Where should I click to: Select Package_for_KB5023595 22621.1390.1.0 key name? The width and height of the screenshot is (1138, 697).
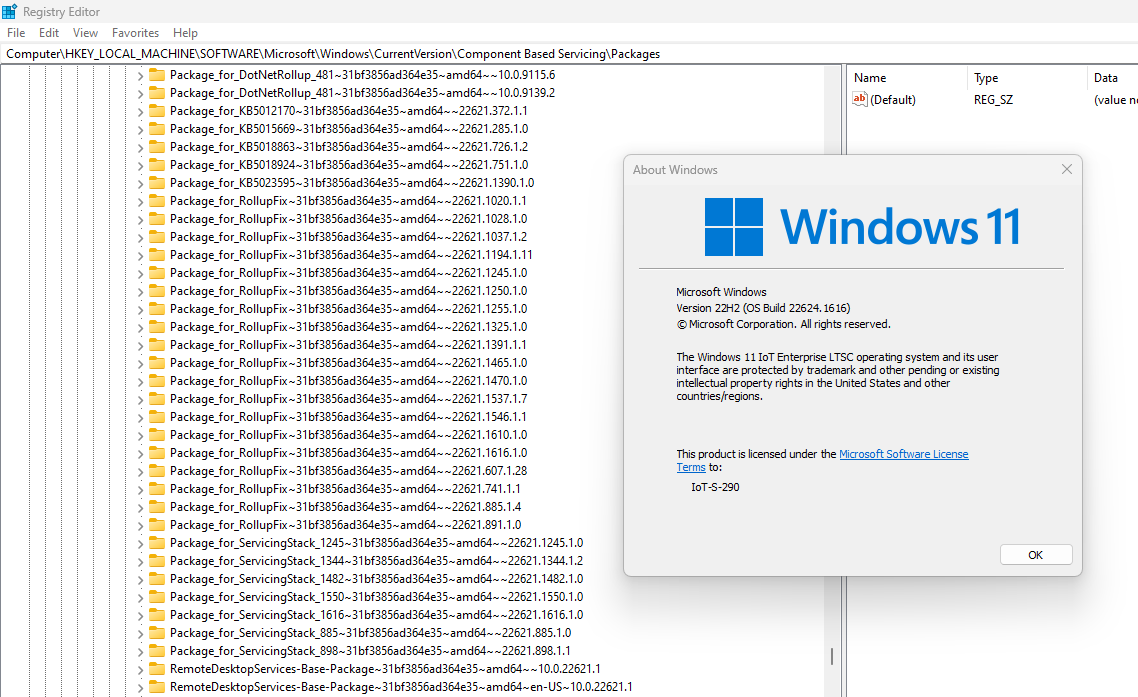(352, 183)
